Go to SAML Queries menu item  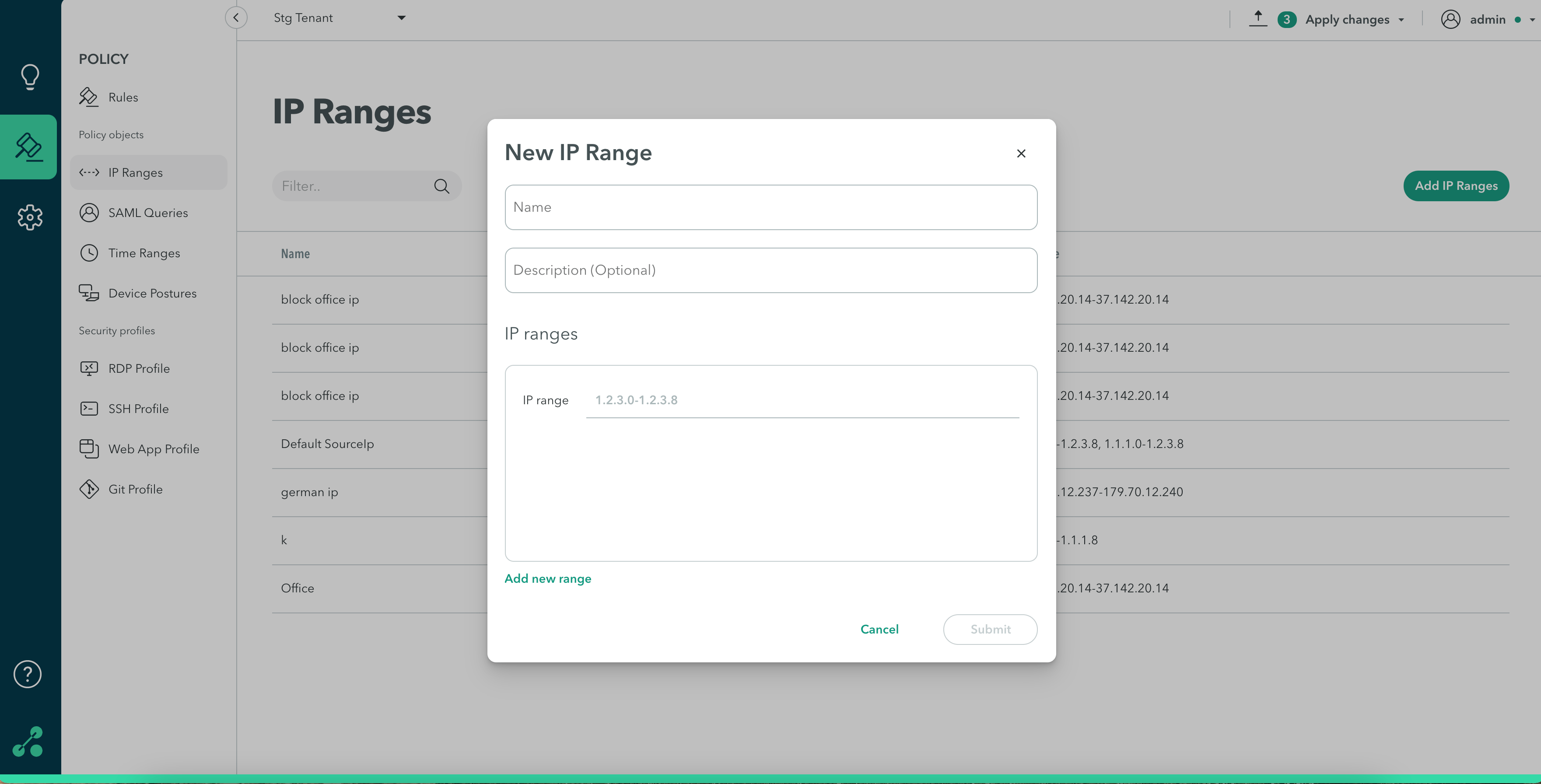tap(148, 213)
